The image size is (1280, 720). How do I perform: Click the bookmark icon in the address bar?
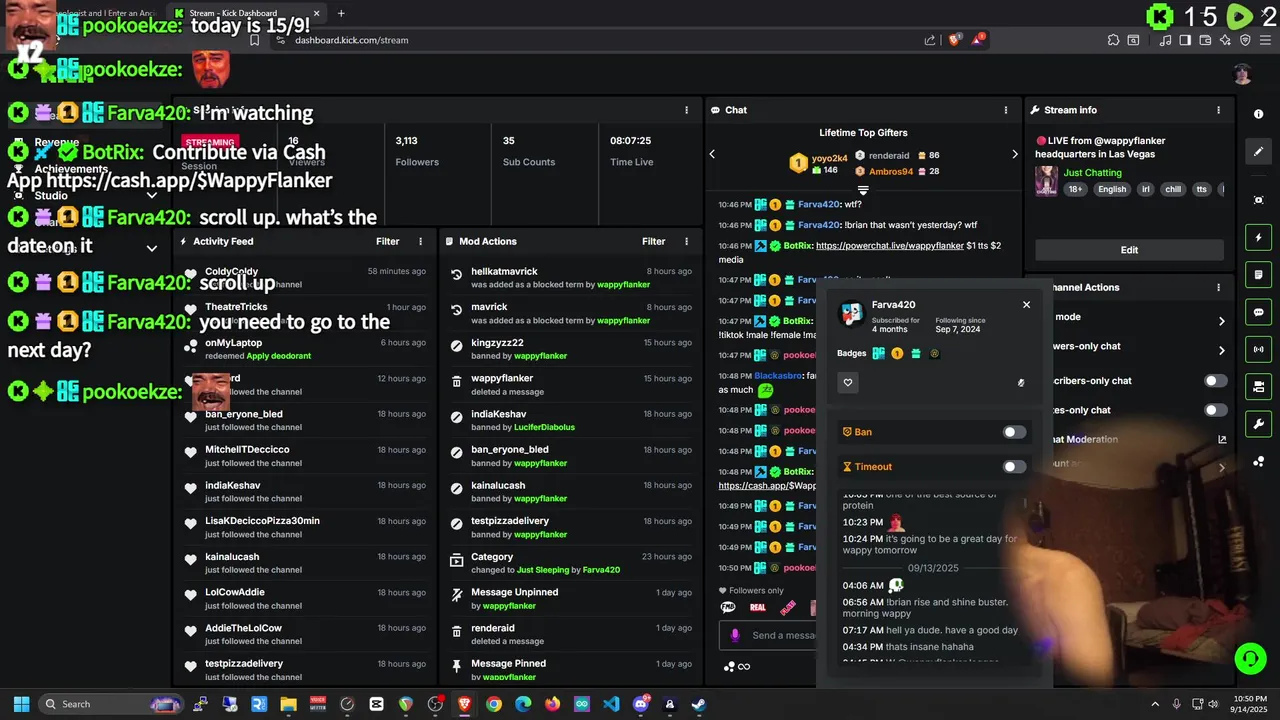(x=254, y=40)
